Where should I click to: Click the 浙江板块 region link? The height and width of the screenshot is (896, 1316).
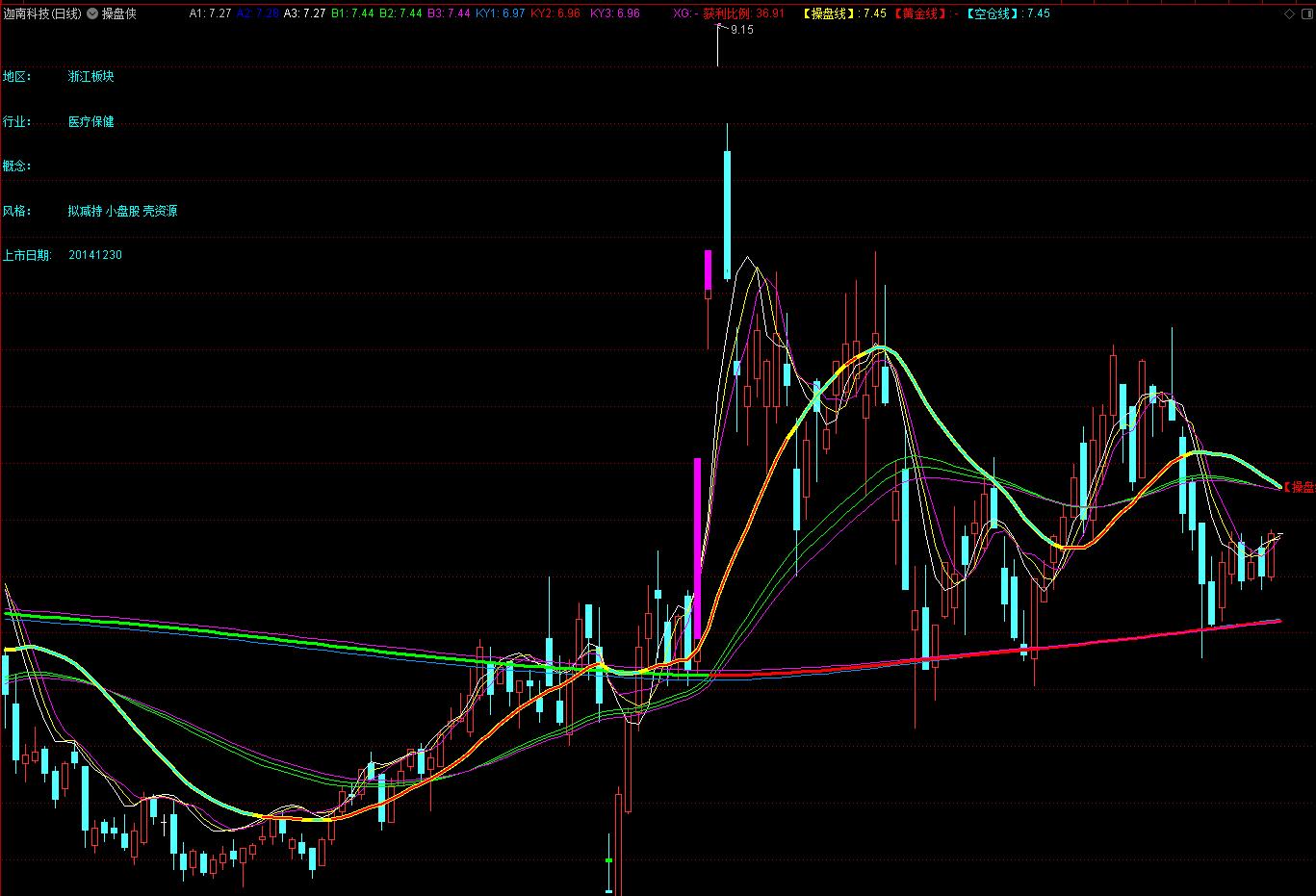click(90, 76)
